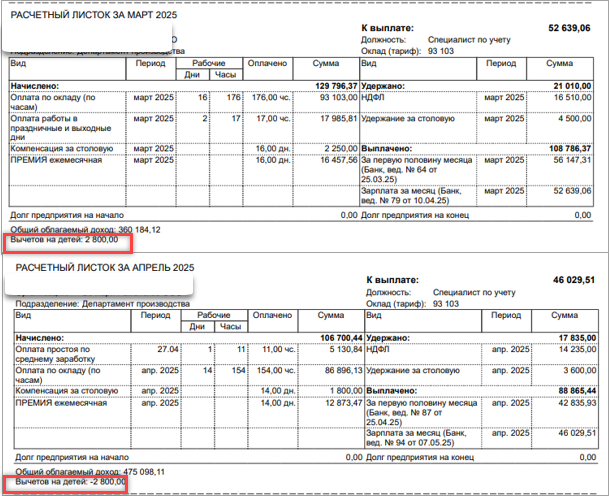The image size is (609, 496).
Task: Click the April accrued total 106 700,44
Action: tap(341, 338)
